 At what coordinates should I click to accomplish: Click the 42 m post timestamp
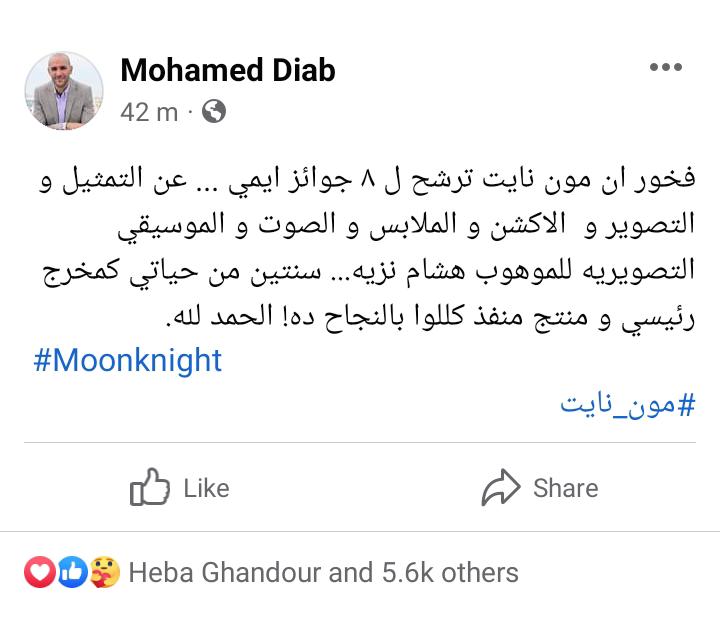pos(148,111)
